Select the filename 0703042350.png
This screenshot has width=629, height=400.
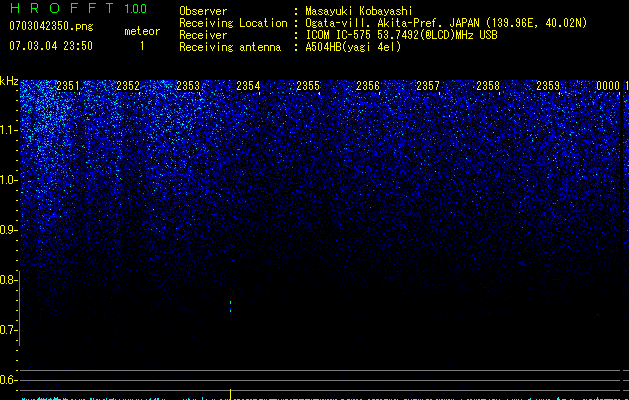pos(51,26)
